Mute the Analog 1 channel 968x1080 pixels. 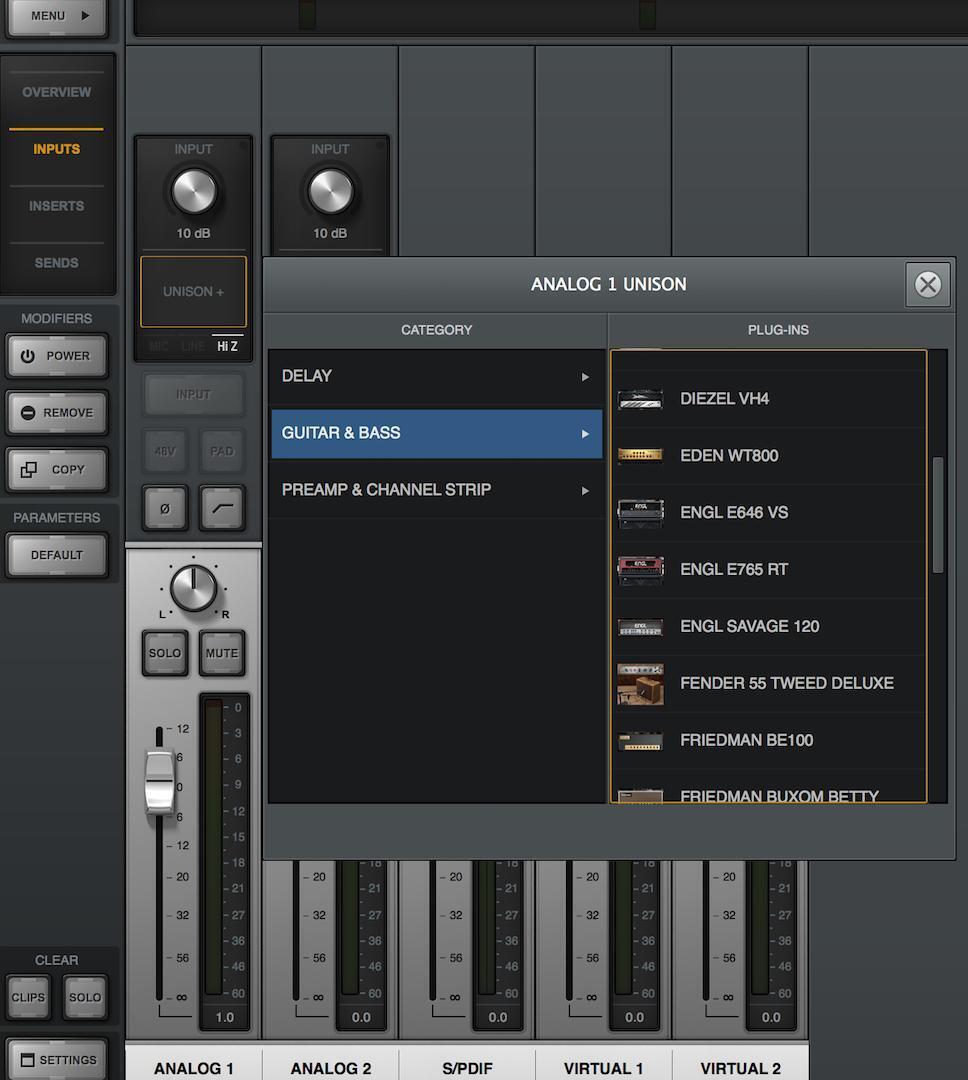coord(221,653)
